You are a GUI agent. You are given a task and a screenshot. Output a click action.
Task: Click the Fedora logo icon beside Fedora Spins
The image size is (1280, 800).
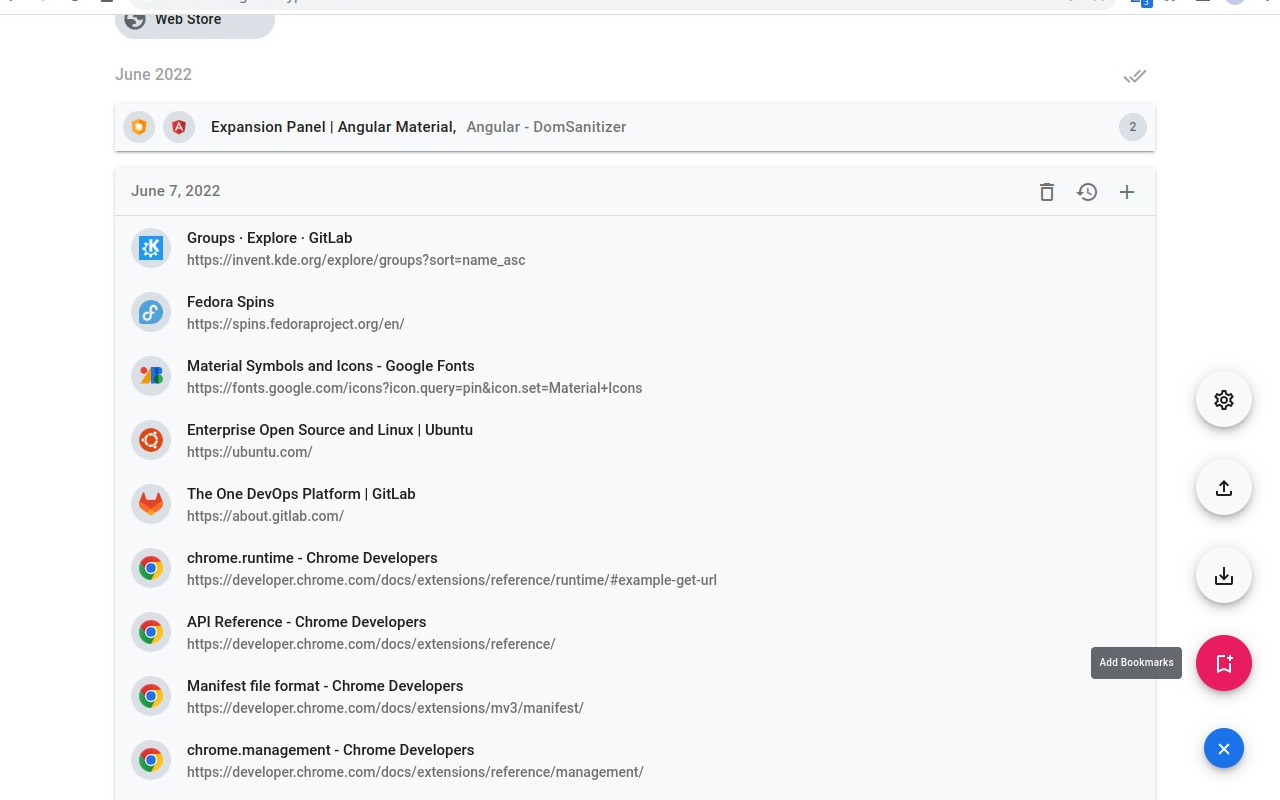click(x=151, y=312)
